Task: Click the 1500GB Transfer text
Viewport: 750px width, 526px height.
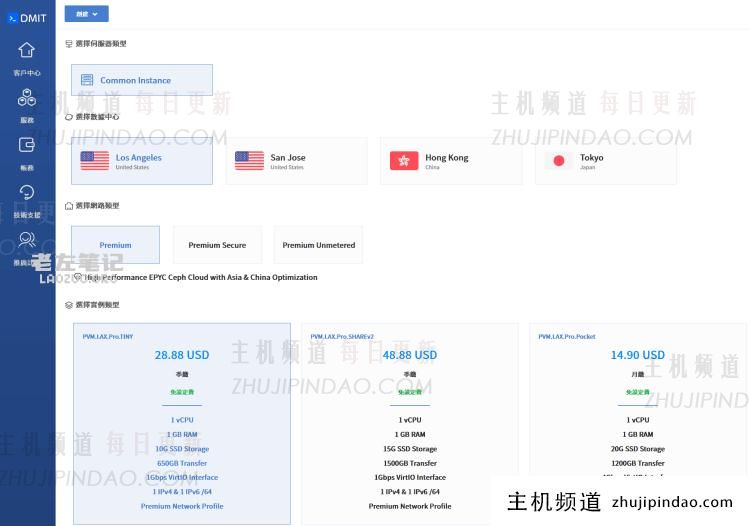Action: (410, 463)
